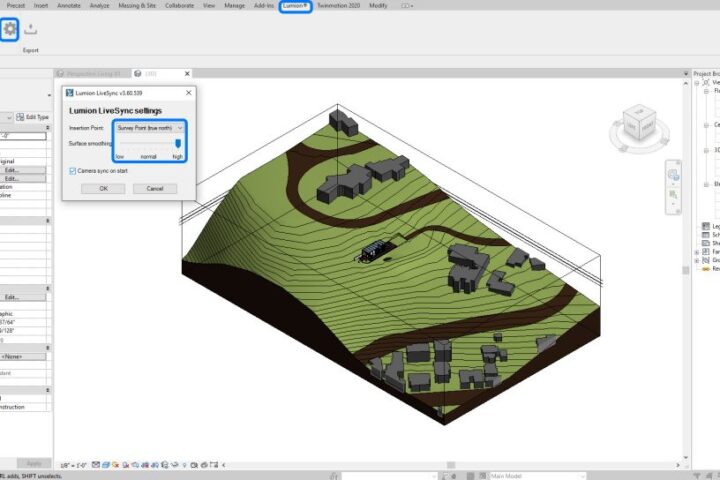Open Lumion LiveSync settings gear icon
Screen dimensions: 720x480
[9, 29]
